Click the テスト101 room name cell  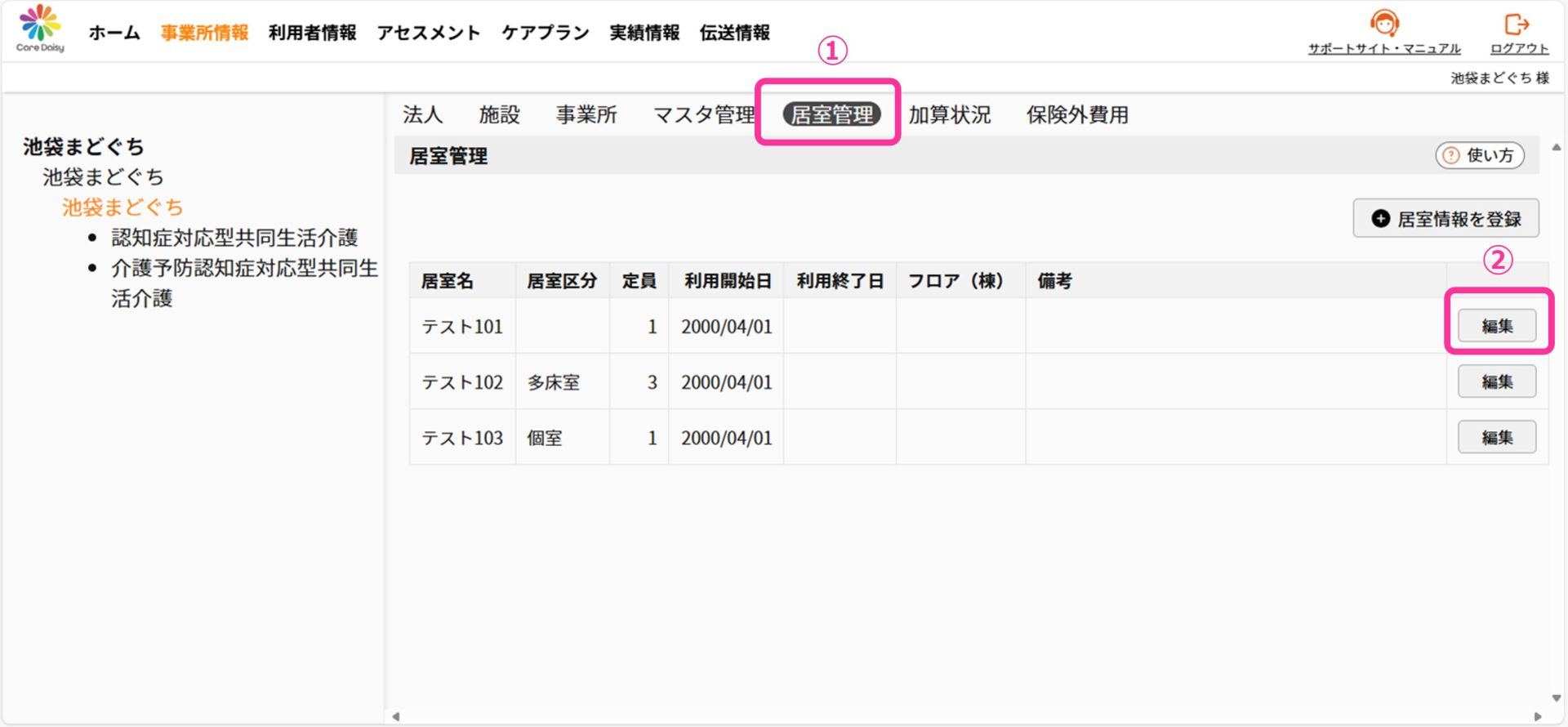click(x=462, y=327)
